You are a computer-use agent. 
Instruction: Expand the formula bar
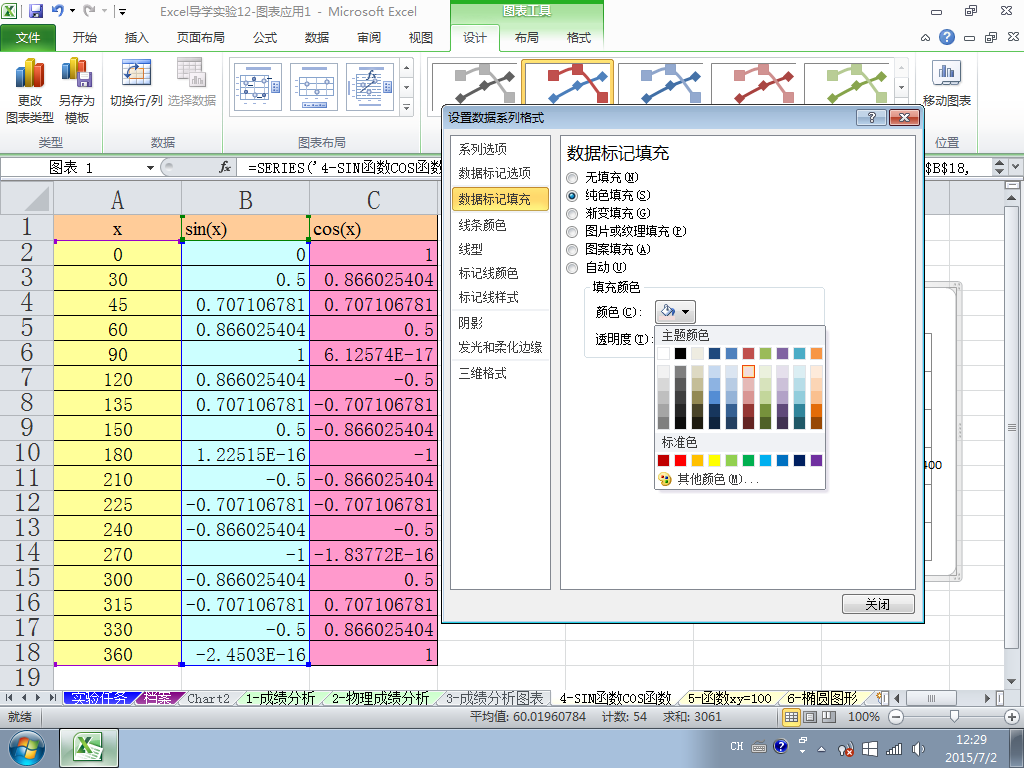pos(1014,167)
